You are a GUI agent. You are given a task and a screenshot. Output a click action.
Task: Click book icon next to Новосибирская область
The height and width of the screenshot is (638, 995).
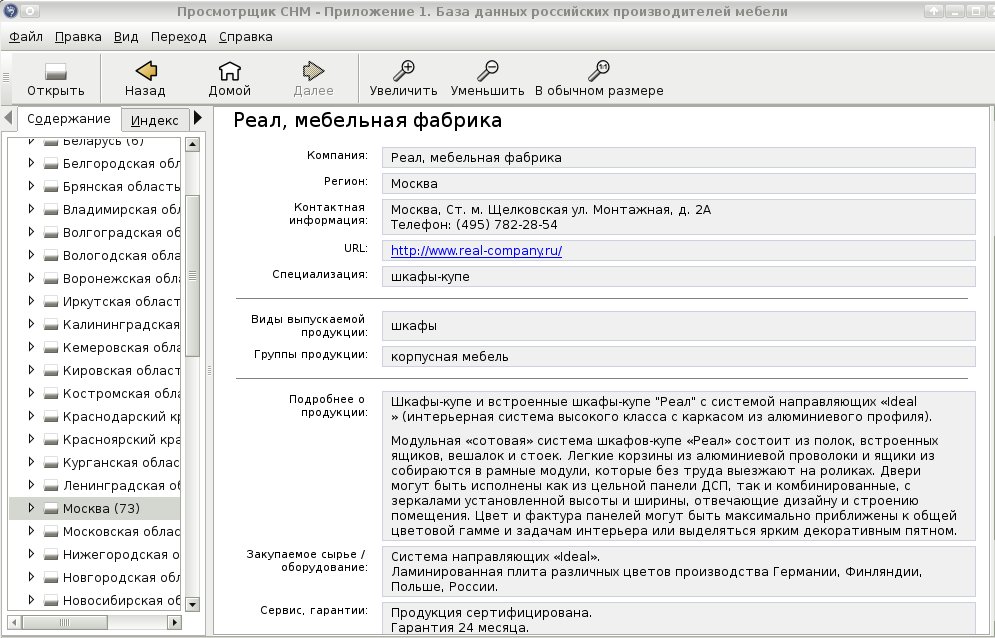coord(51,601)
